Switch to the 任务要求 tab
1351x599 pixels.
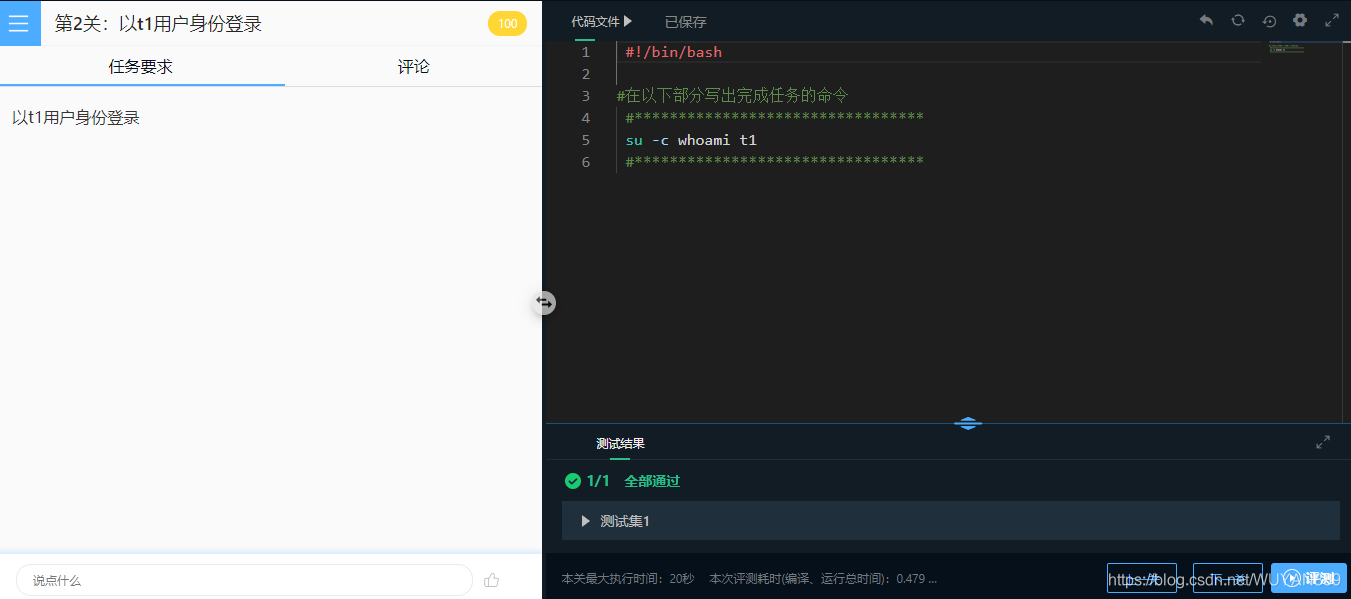click(139, 67)
